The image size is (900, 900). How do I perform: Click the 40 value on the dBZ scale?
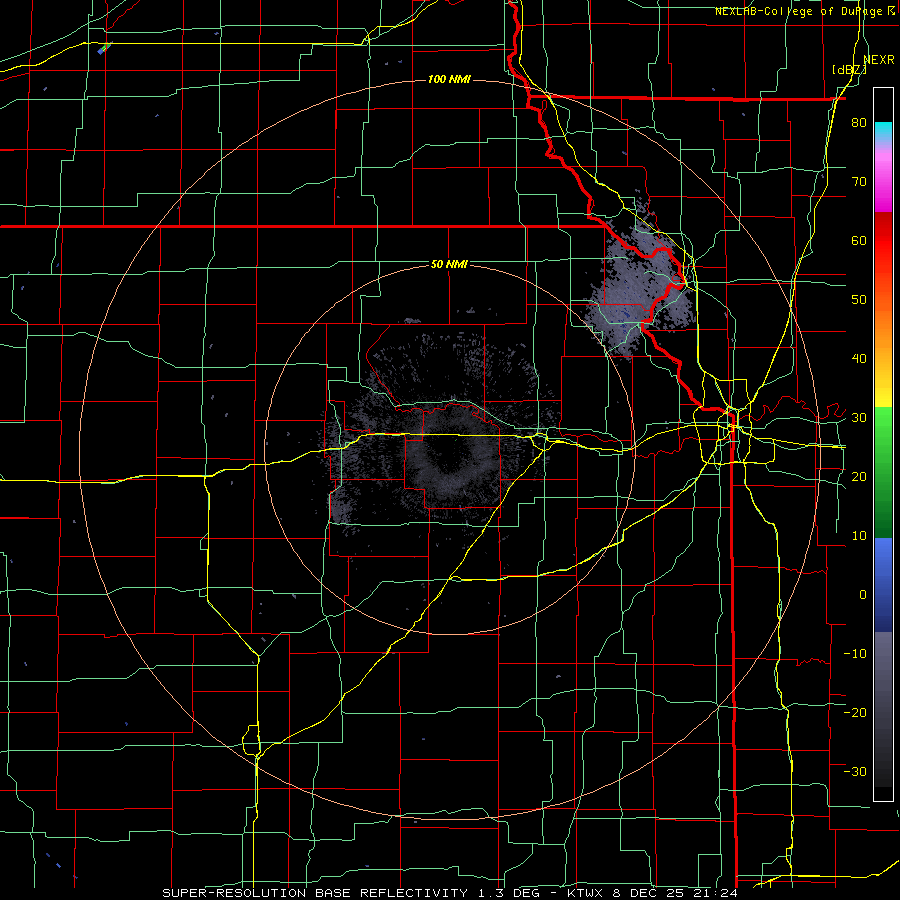pos(859,359)
